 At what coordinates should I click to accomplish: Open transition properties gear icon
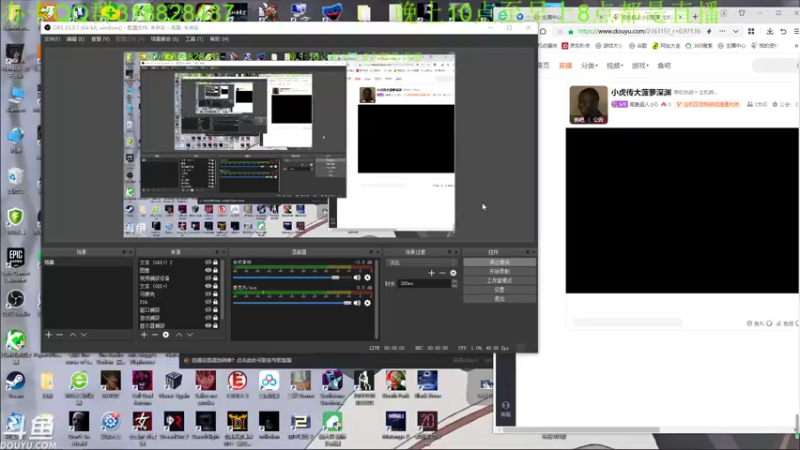(x=453, y=273)
